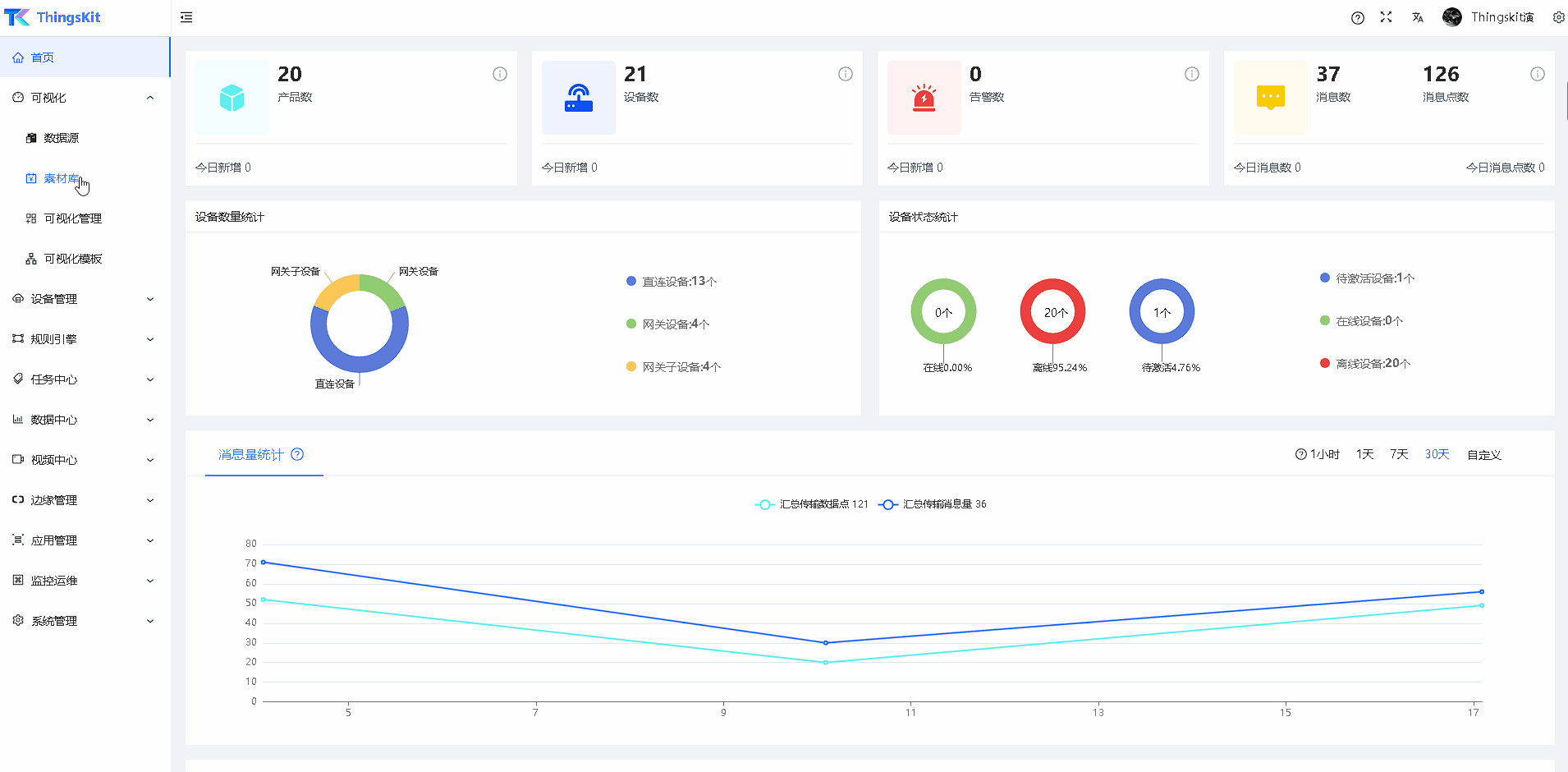The width and height of the screenshot is (1568, 772).
Task: Open the Data Source menu item
Action: coord(62,138)
